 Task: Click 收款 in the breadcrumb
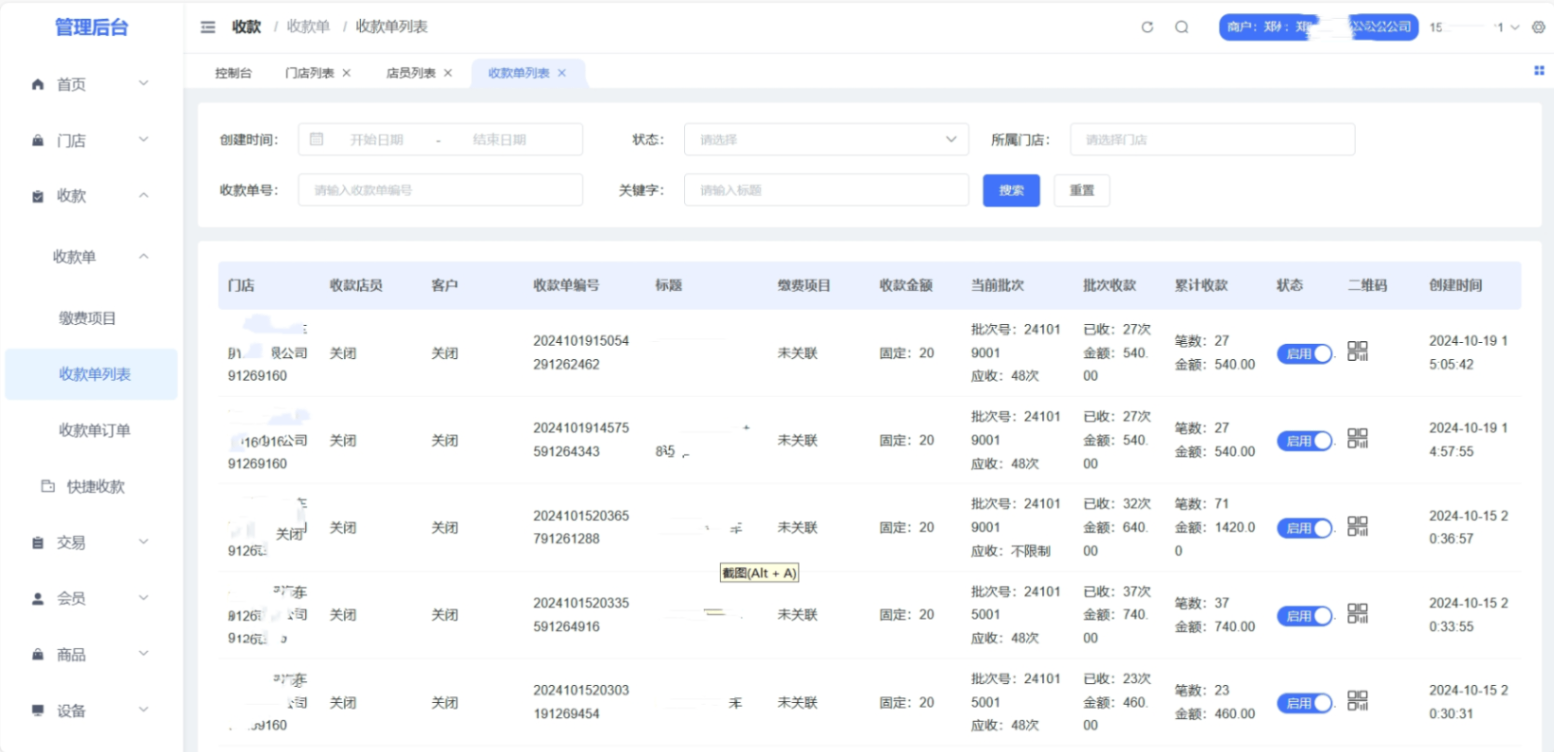tap(246, 27)
